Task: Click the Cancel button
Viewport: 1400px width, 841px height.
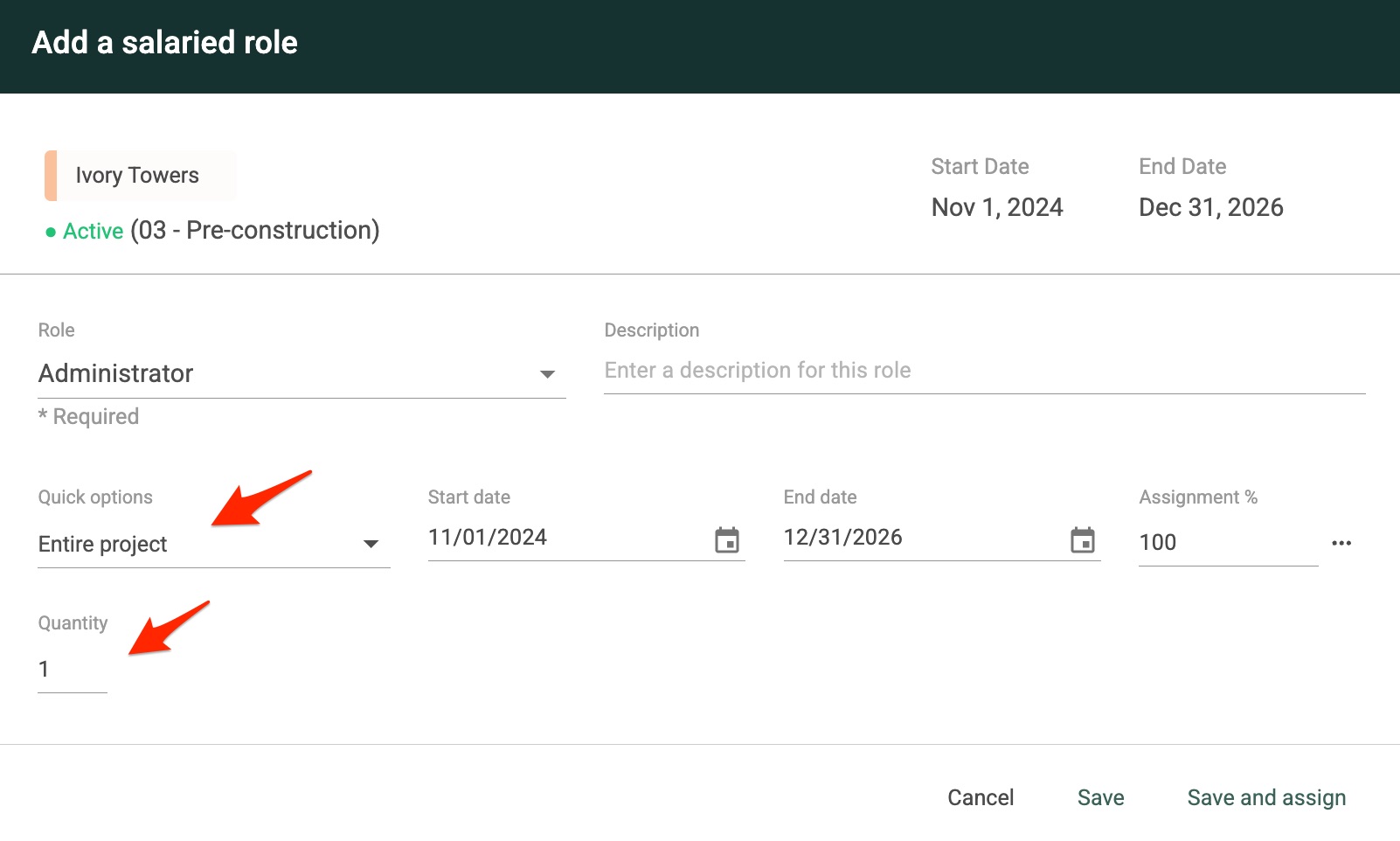Action: coord(981,797)
